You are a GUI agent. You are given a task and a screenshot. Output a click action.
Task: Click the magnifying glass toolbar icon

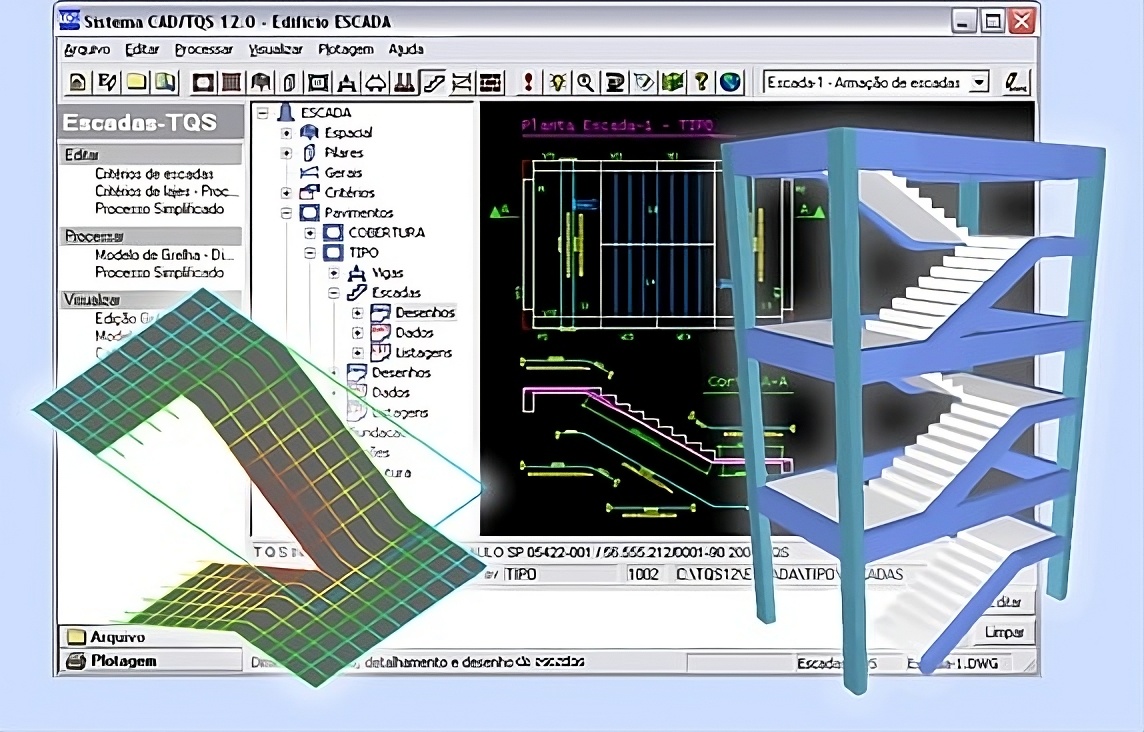click(x=585, y=82)
